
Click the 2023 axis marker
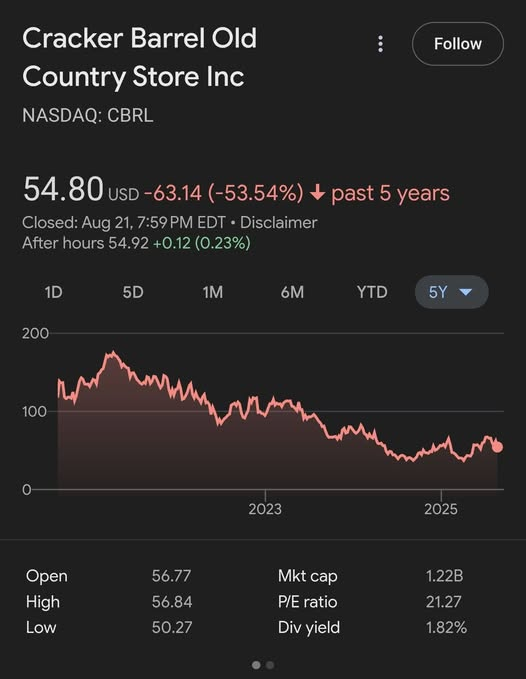[x=265, y=509]
